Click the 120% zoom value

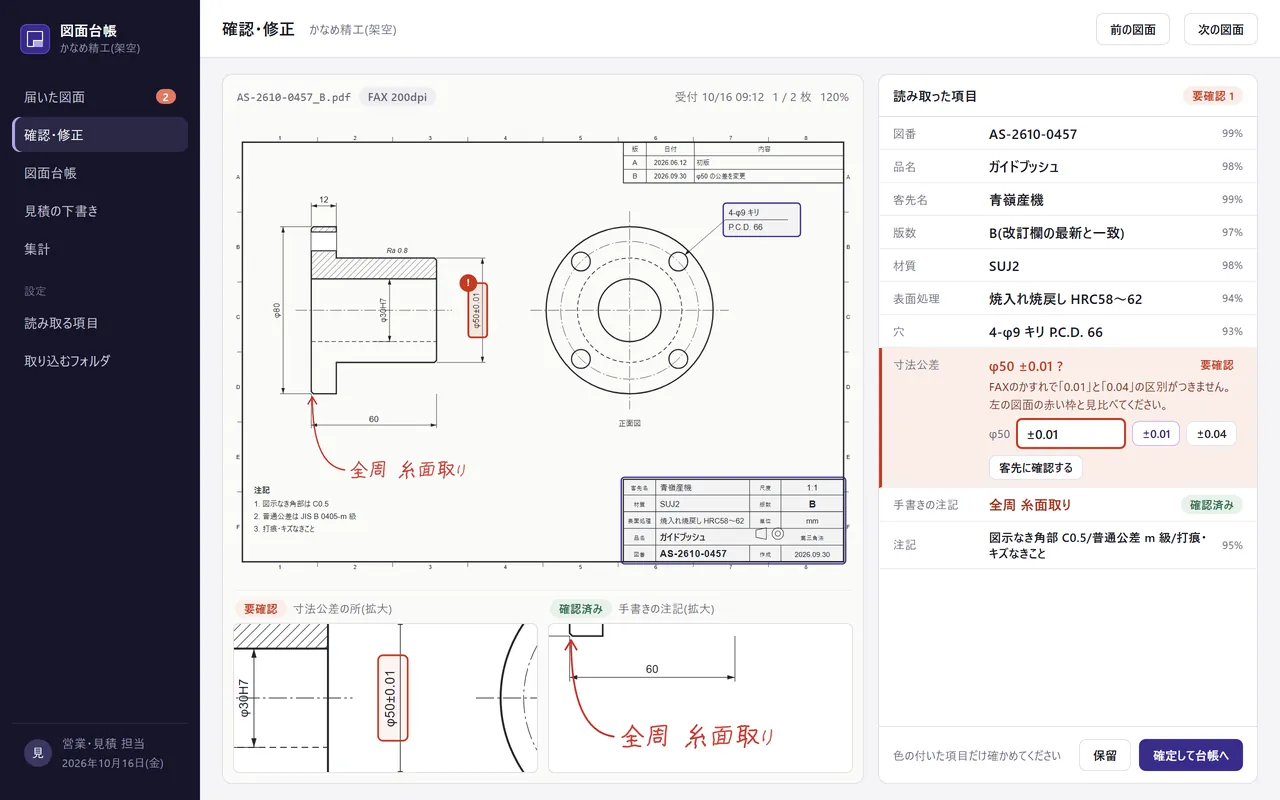click(x=835, y=97)
